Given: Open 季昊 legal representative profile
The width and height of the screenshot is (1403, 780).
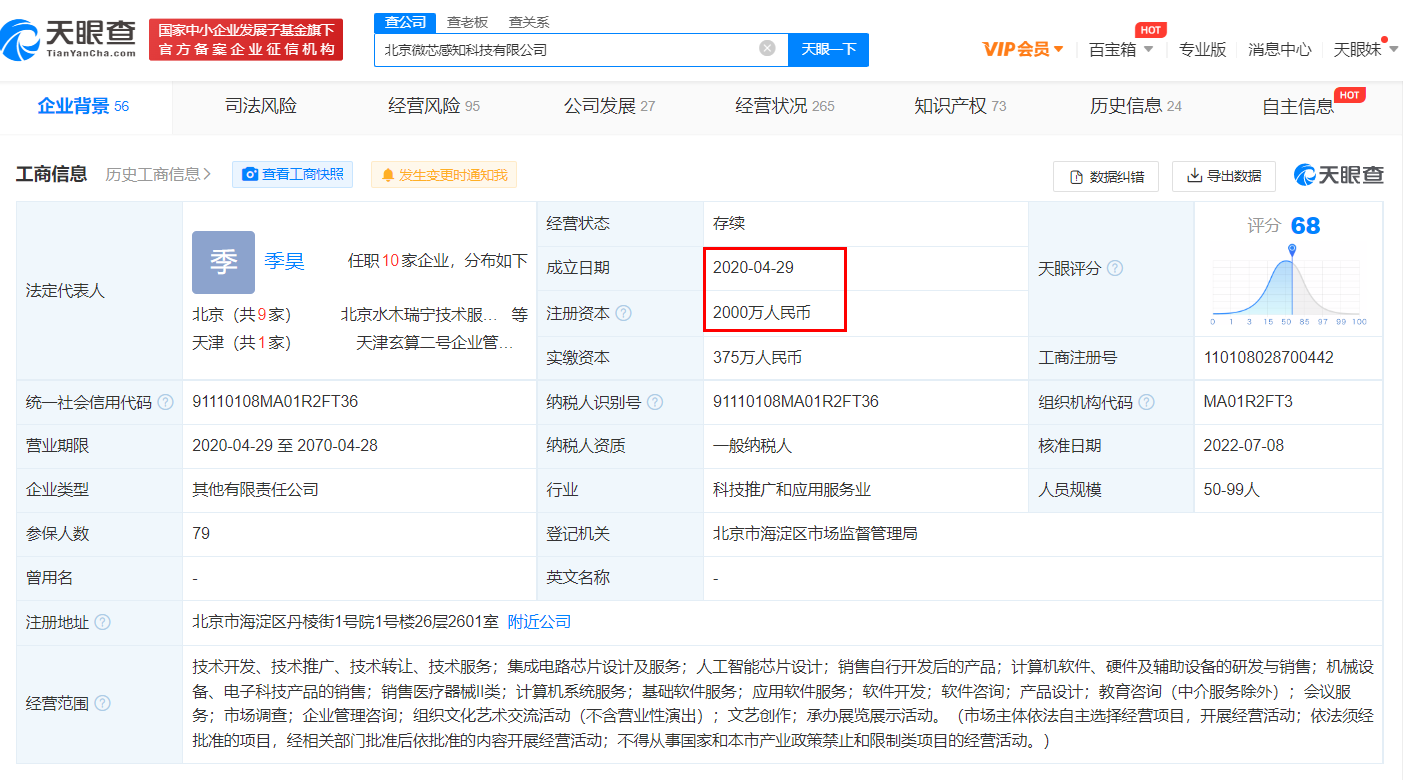Looking at the screenshot, I should [284, 262].
